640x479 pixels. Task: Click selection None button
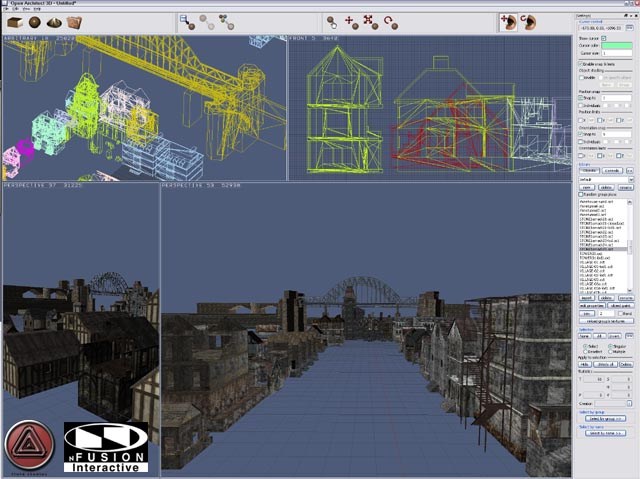[584, 336]
